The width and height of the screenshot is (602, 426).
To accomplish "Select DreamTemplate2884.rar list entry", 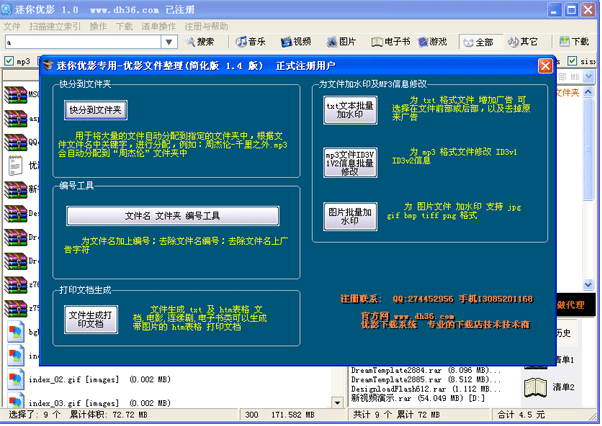I will coord(426,370).
